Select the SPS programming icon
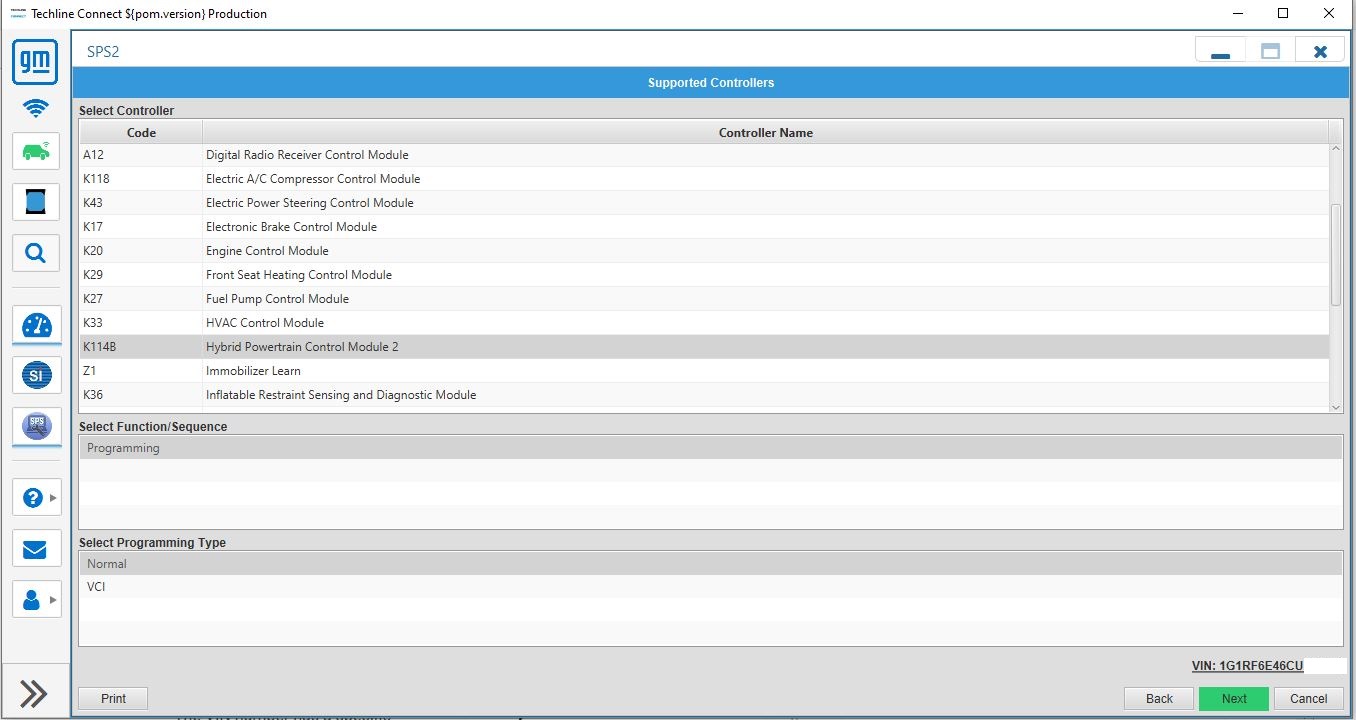 36,426
